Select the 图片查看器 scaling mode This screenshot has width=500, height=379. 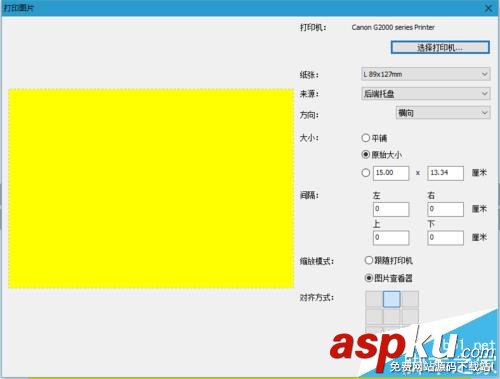[368, 278]
